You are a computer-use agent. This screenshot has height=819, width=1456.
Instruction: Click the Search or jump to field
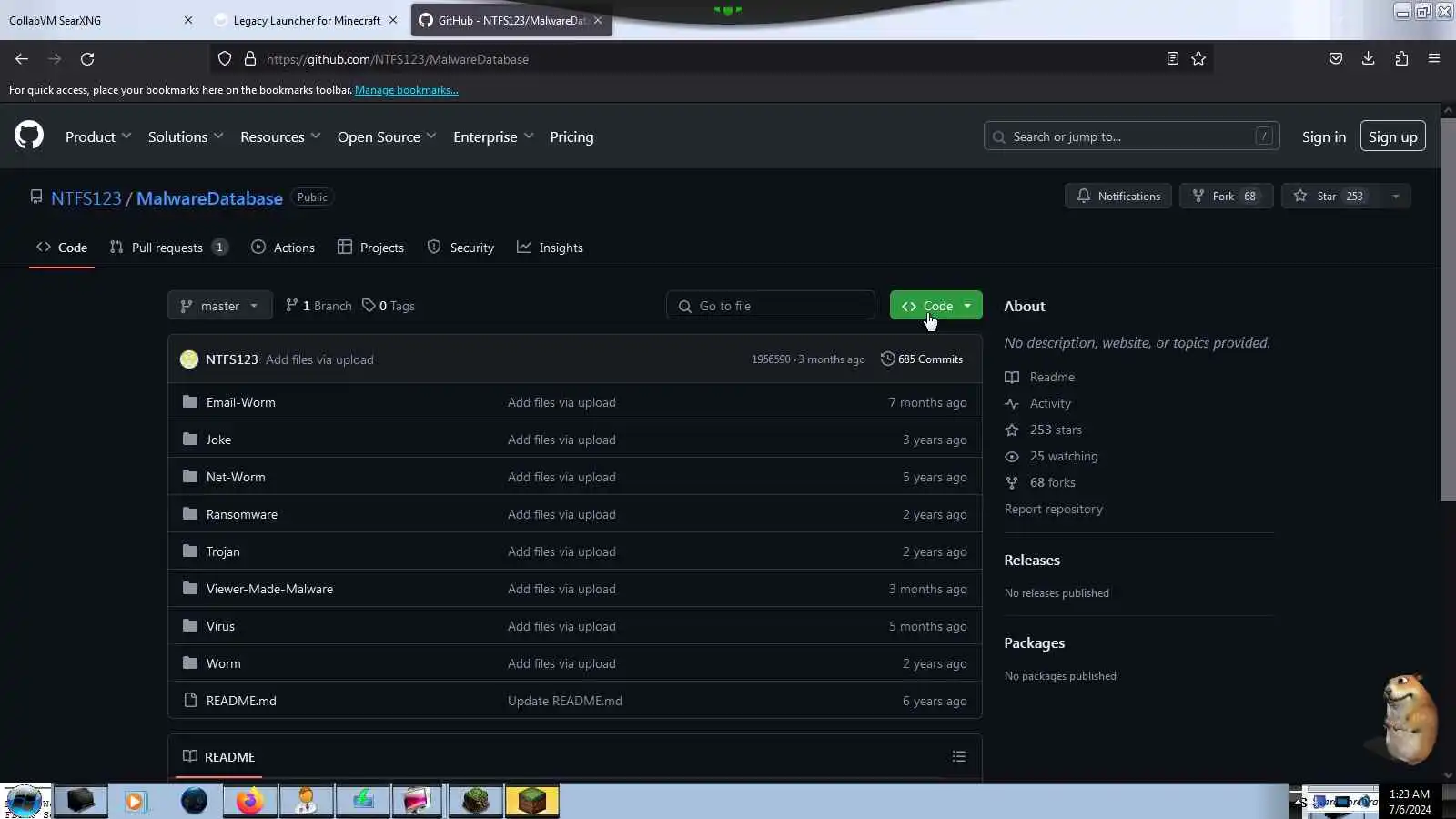(1131, 136)
